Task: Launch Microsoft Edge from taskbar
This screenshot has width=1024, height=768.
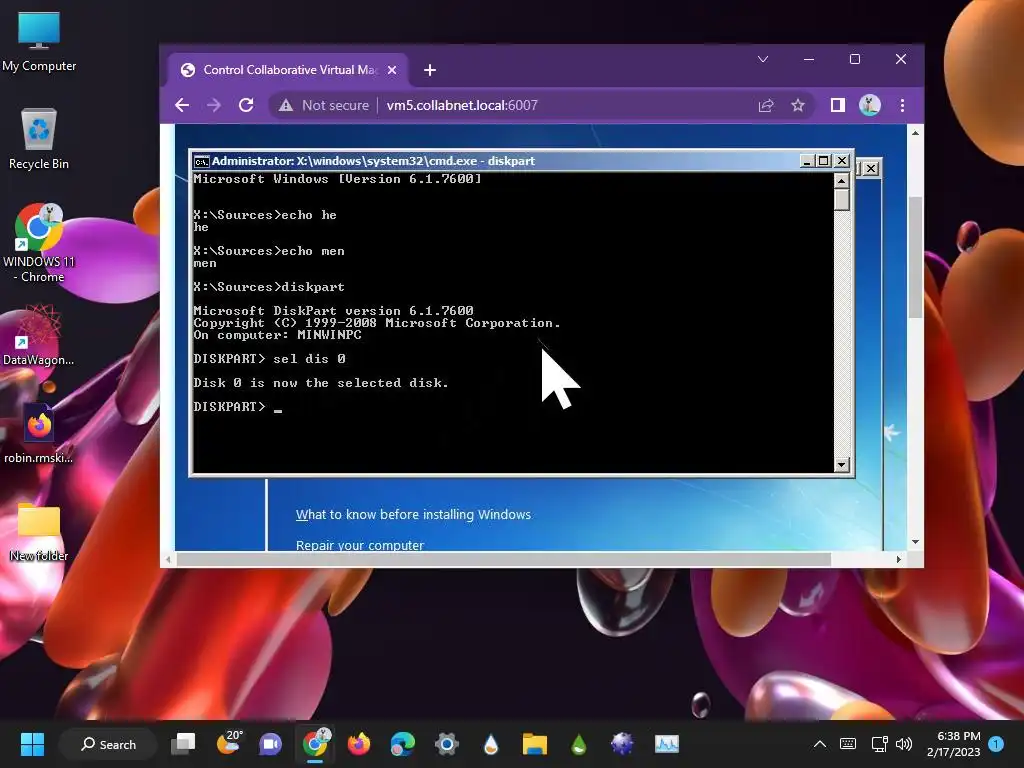Action: click(402, 744)
